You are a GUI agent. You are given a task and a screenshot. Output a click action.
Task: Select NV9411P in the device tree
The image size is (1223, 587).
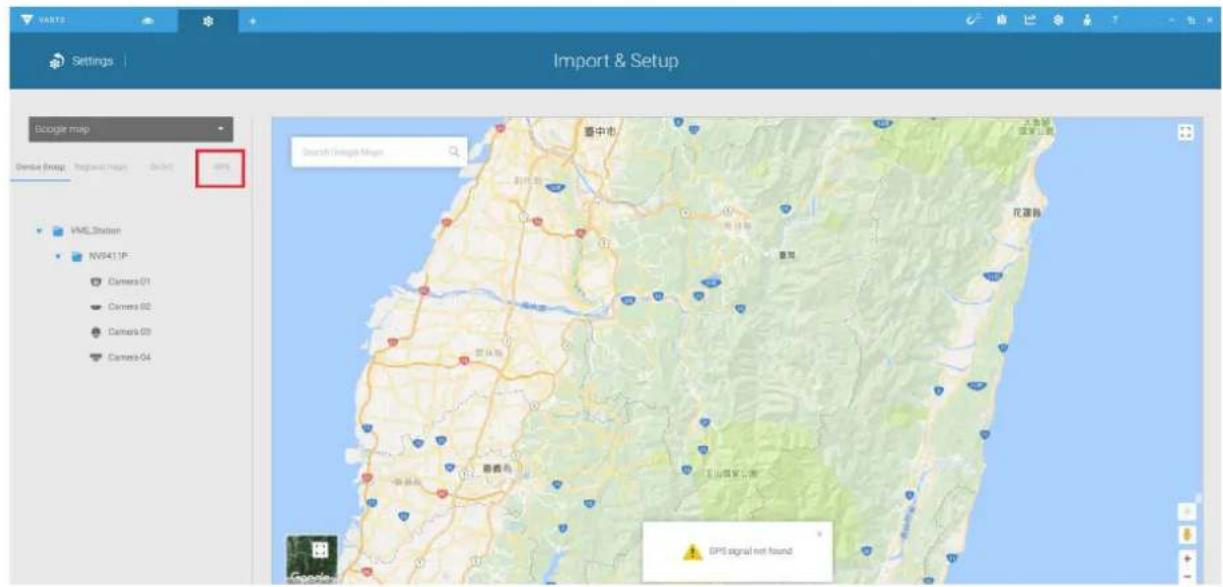point(107,256)
